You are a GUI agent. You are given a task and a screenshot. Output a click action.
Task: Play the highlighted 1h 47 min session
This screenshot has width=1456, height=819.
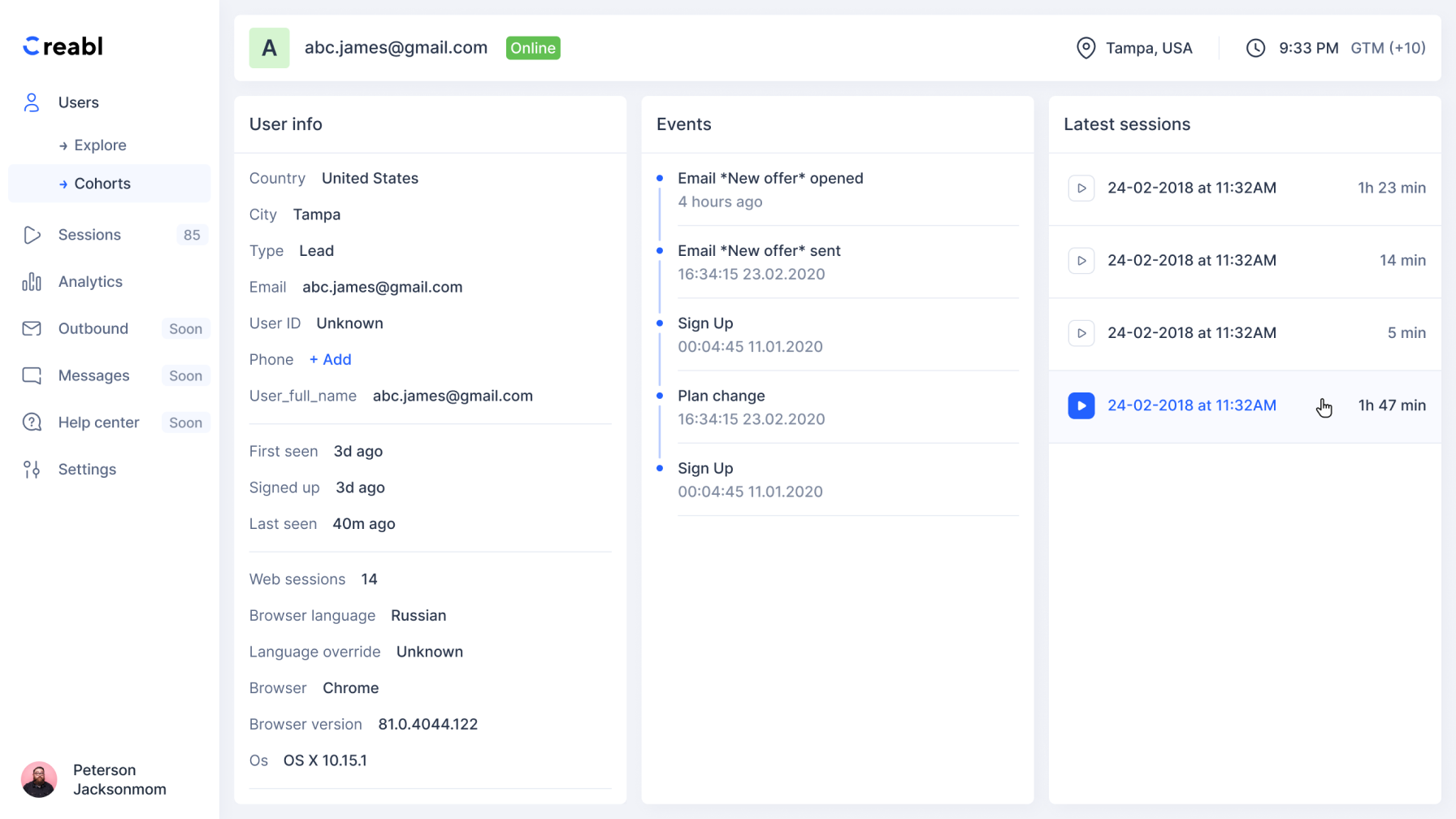1081,405
